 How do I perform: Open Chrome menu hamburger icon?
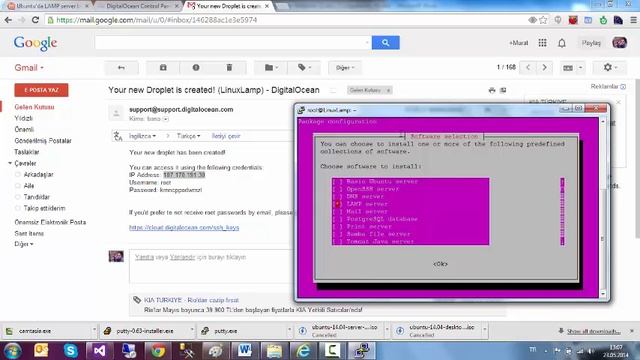633,20
